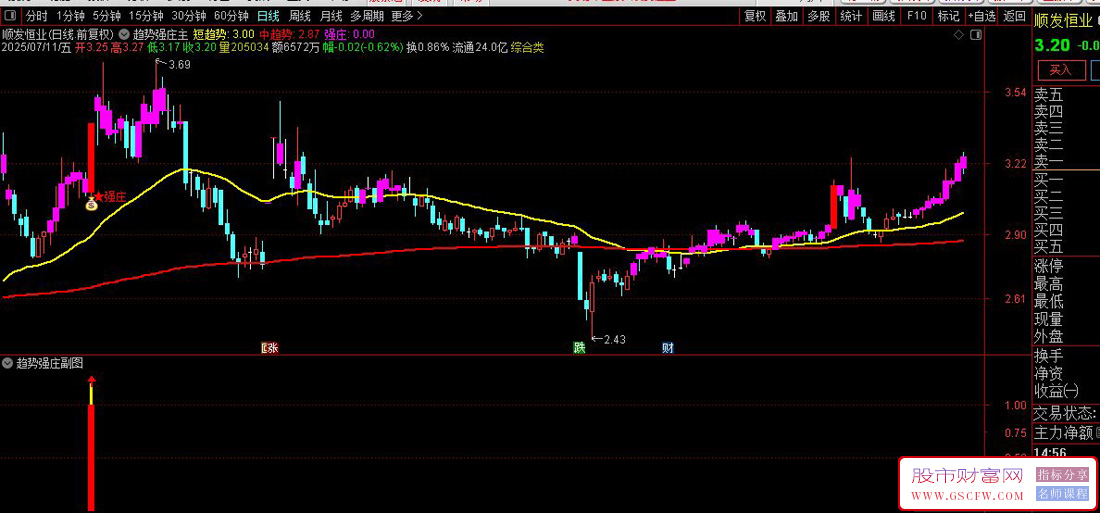Expand the 趋势强庄主 indicator dropdown arrow
1100x513 pixels.
[x=124, y=34]
